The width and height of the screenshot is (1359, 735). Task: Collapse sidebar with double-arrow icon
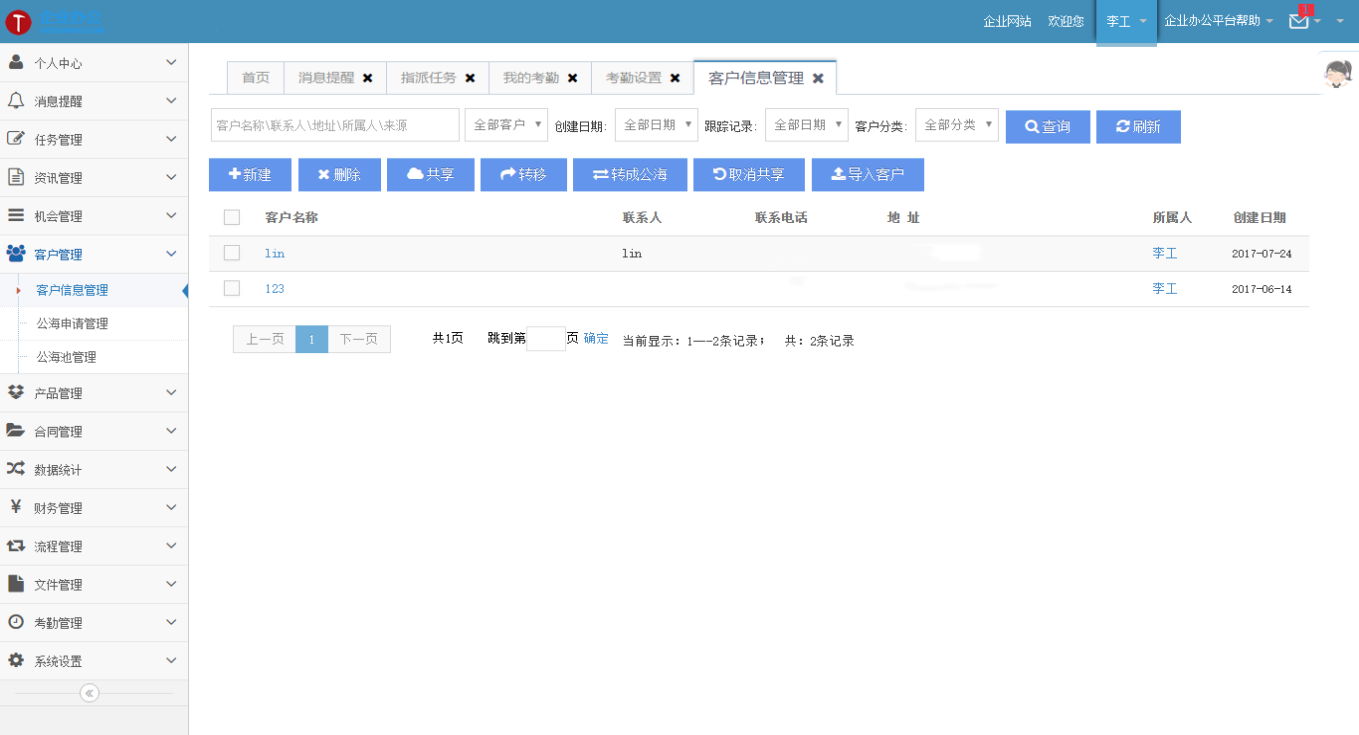[x=89, y=693]
